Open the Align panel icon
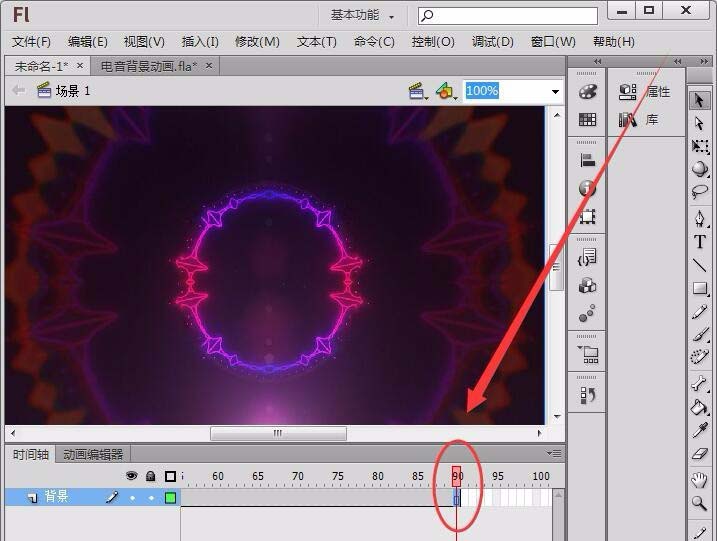The width and height of the screenshot is (717, 541). (x=588, y=161)
